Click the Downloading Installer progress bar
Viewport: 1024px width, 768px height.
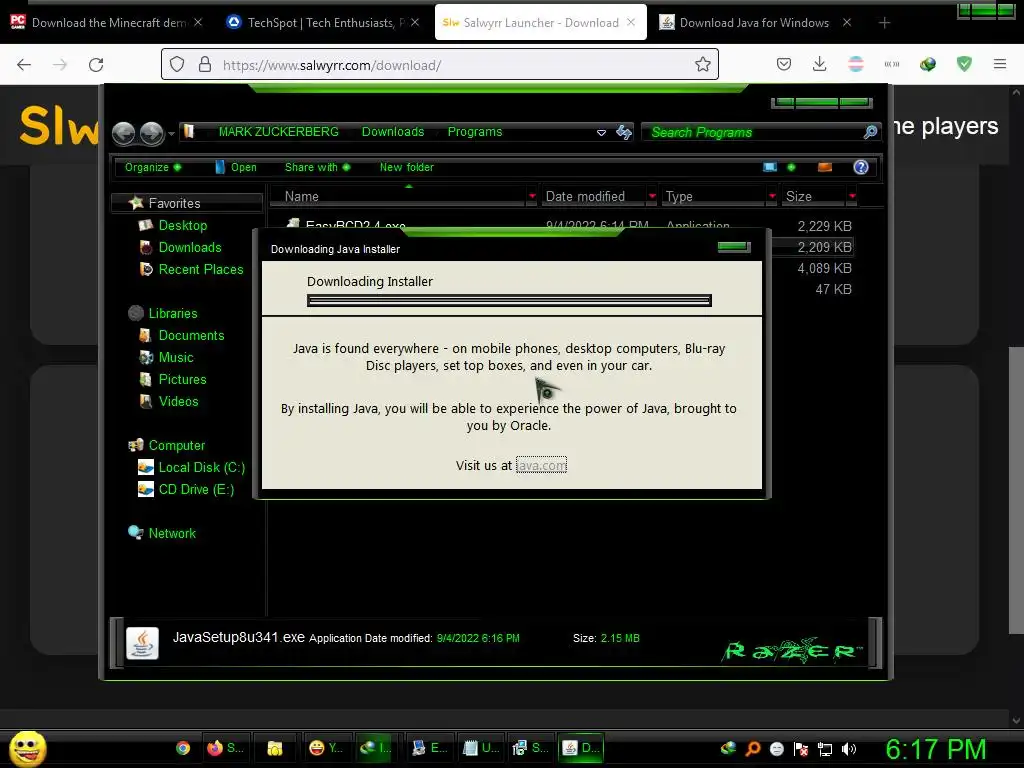pyautogui.click(x=509, y=300)
